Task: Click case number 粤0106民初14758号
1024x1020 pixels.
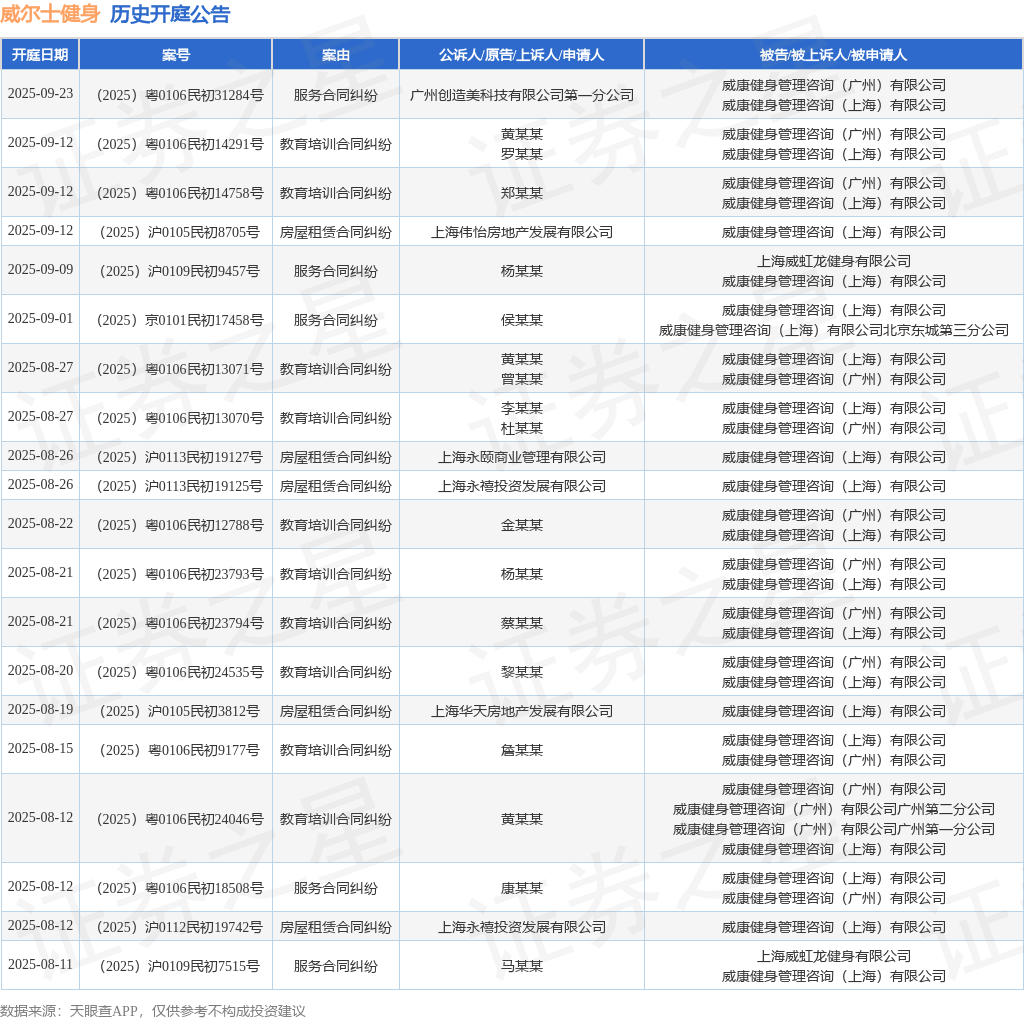Action: (x=180, y=193)
